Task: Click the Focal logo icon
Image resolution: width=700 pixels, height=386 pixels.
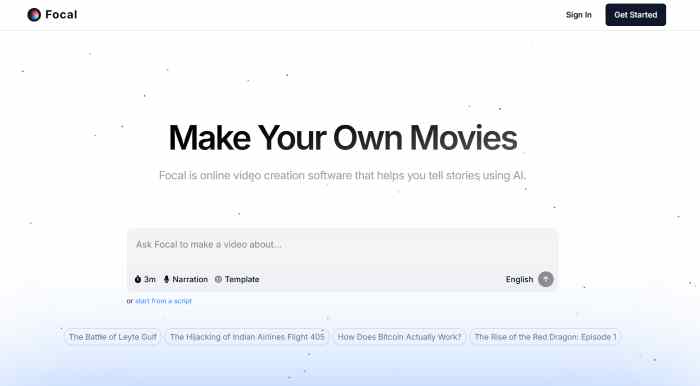Action: [34, 15]
